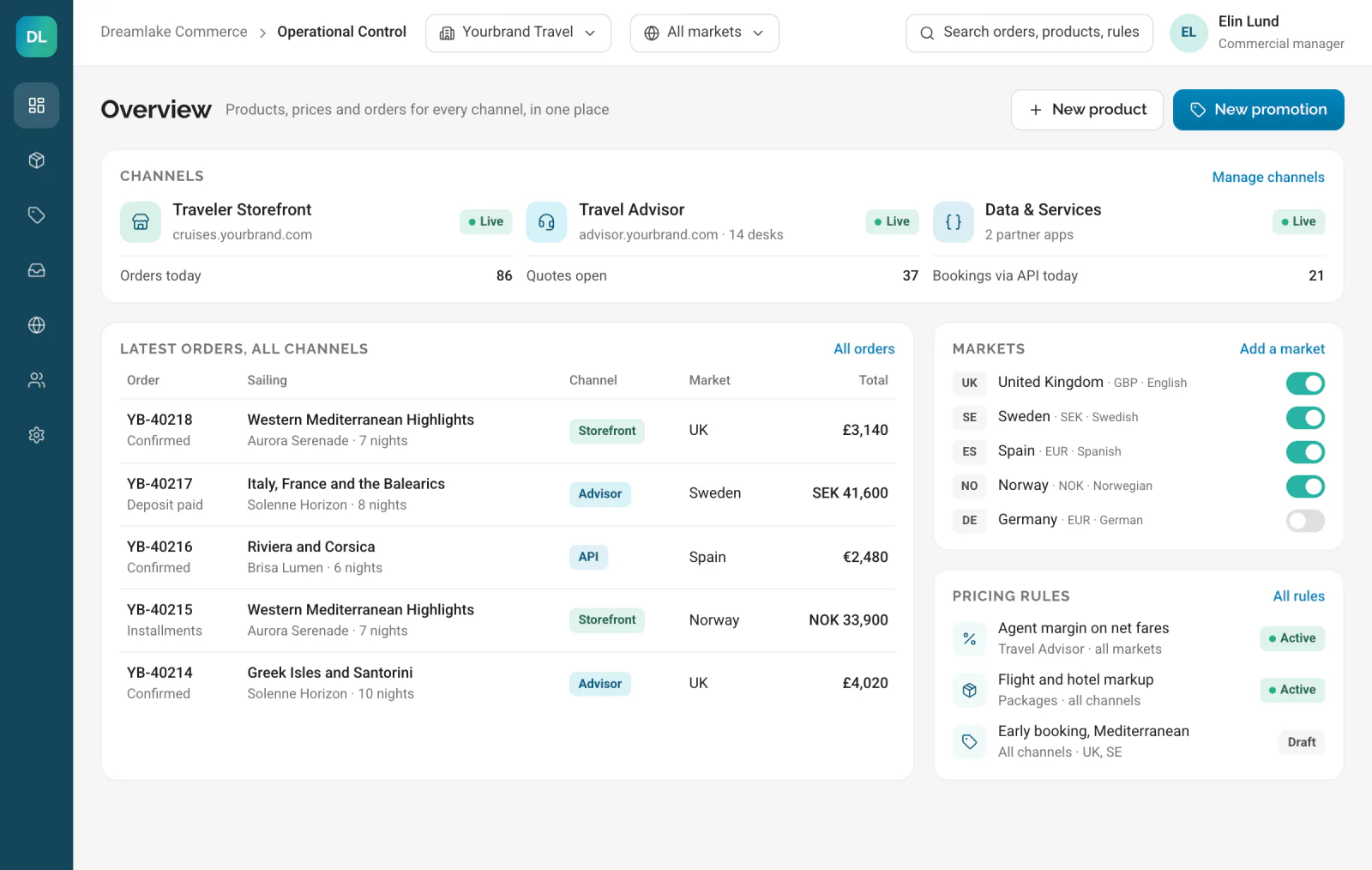Open the inbox tray sidebar icon
1372x870 pixels.
[x=36, y=270]
